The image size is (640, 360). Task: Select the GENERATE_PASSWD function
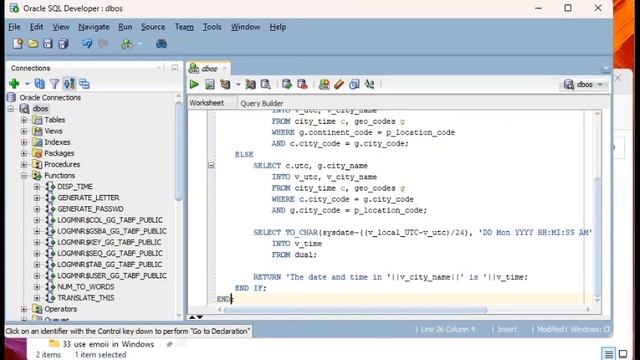(x=90, y=209)
